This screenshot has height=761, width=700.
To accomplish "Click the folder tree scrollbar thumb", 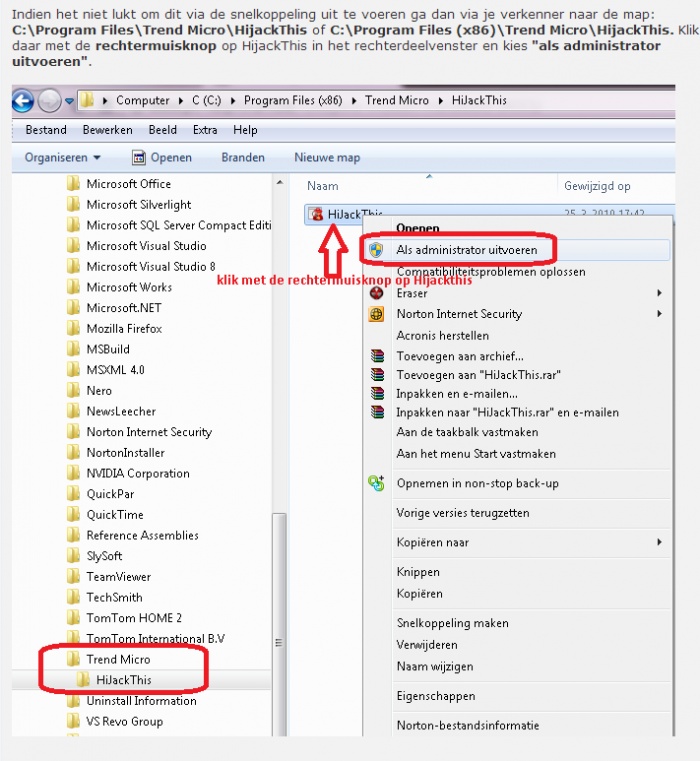I will pyautogui.click(x=279, y=624).
